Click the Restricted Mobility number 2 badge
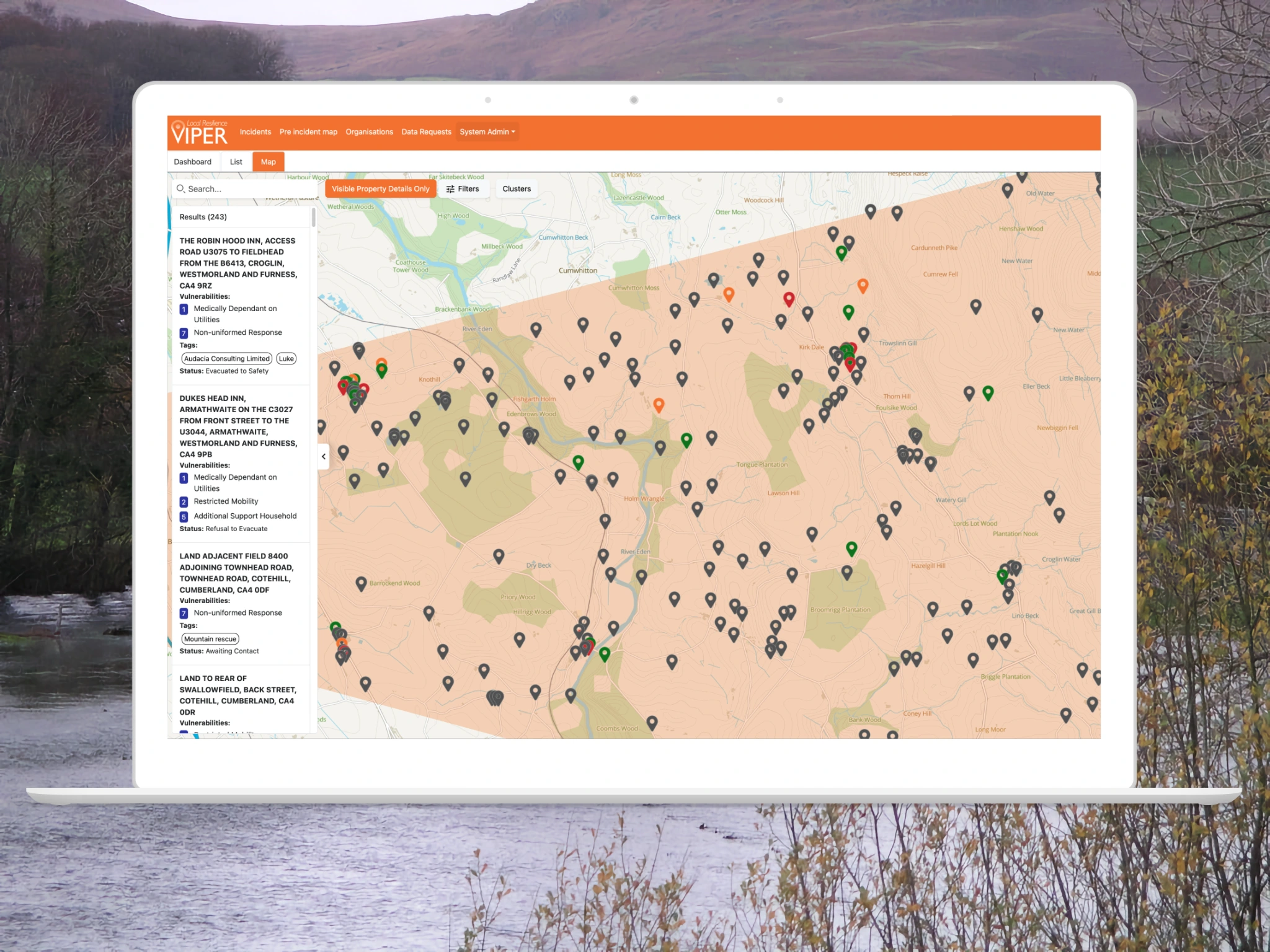 click(x=184, y=502)
